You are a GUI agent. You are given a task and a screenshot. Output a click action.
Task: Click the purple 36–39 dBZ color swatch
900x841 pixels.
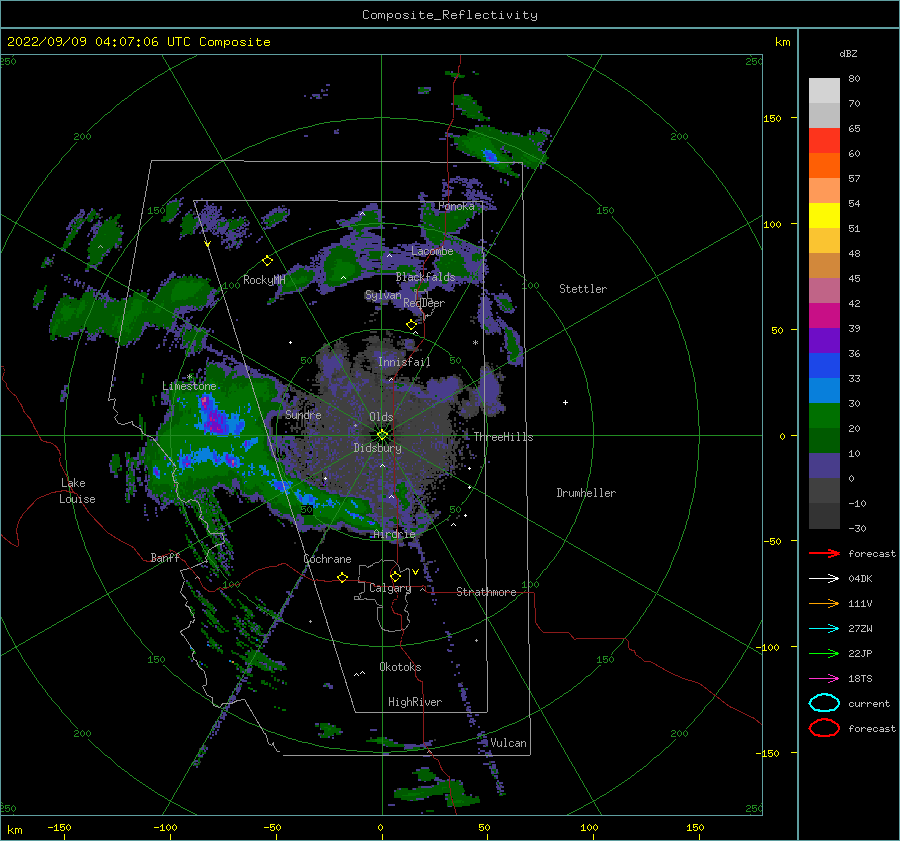824,341
